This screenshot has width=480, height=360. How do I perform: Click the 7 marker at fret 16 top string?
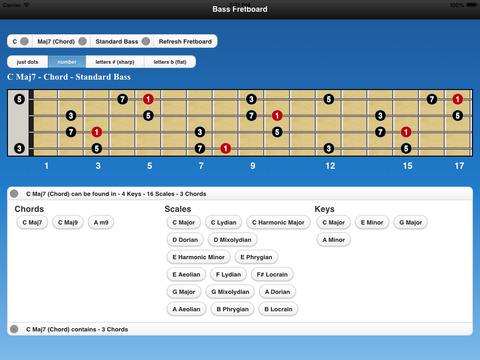click(432, 99)
